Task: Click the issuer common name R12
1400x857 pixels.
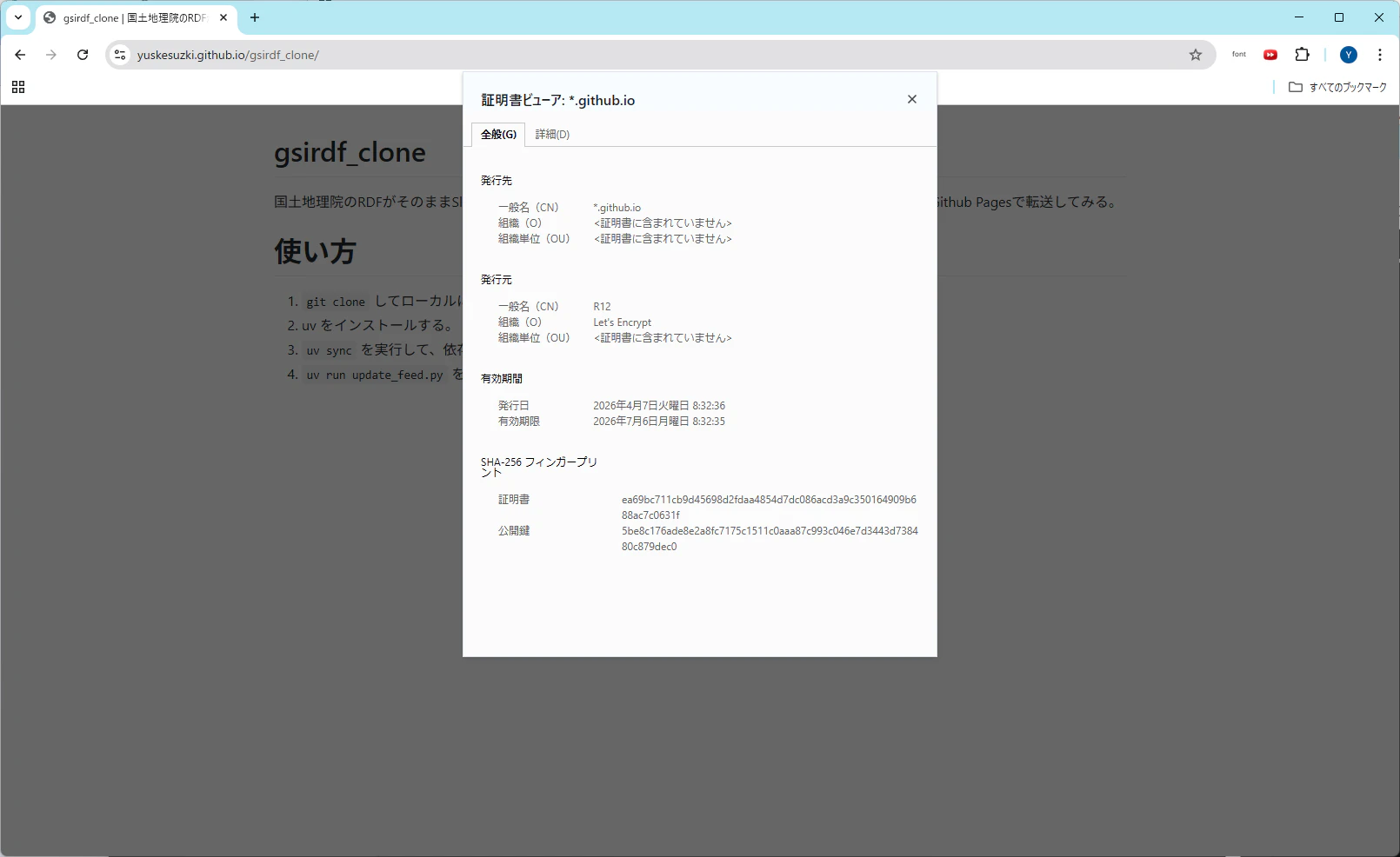Action: click(x=602, y=307)
